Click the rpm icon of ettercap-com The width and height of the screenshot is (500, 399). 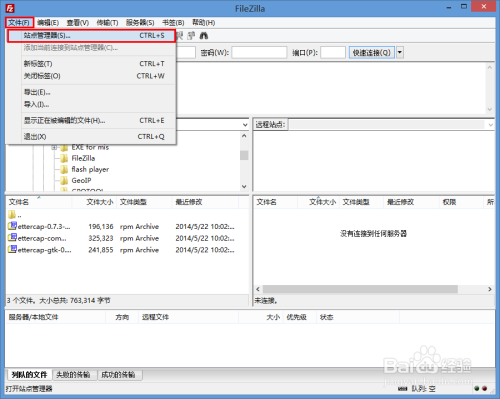[12, 238]
